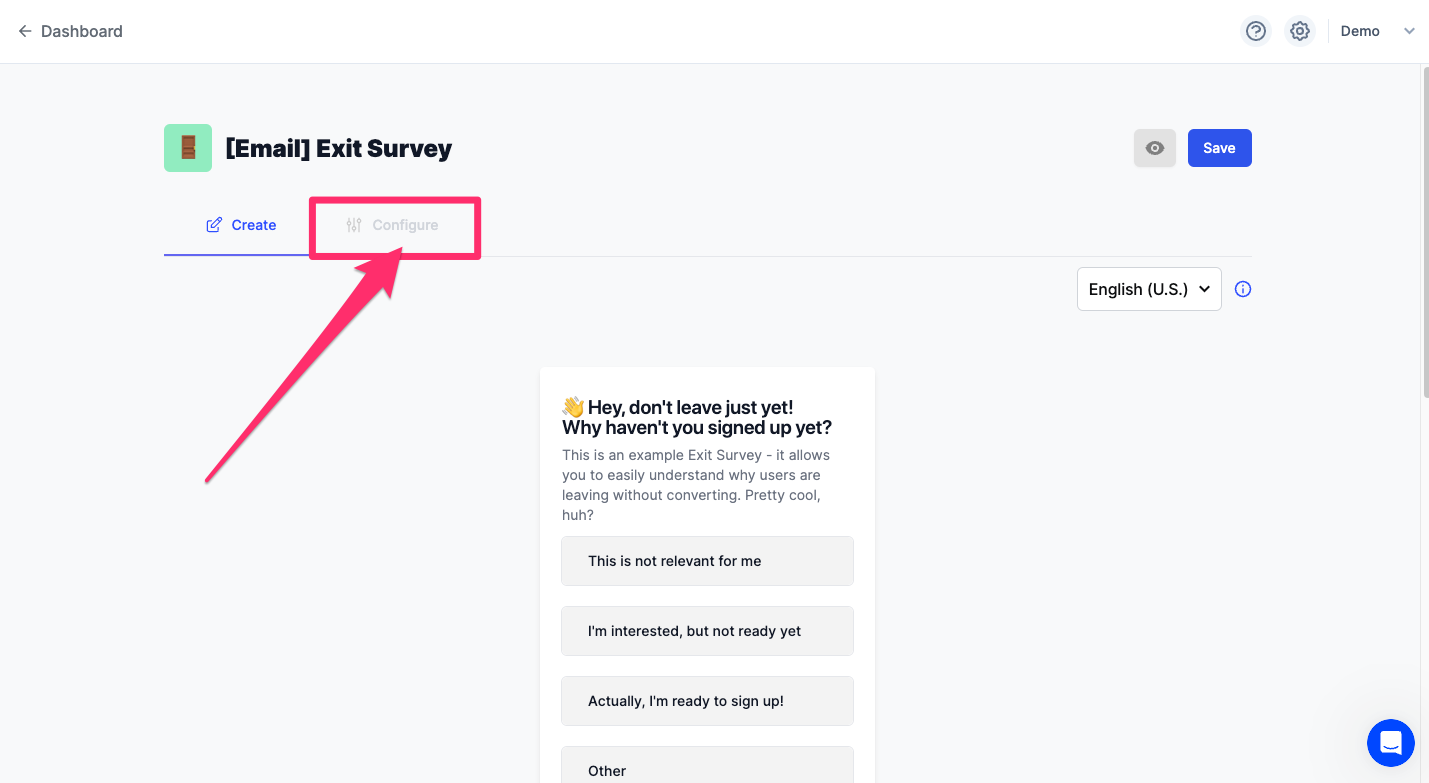Viewport: 1429px width, 783px height.
Task: Click the door emoji survey icon
Action: coord(188,148)
